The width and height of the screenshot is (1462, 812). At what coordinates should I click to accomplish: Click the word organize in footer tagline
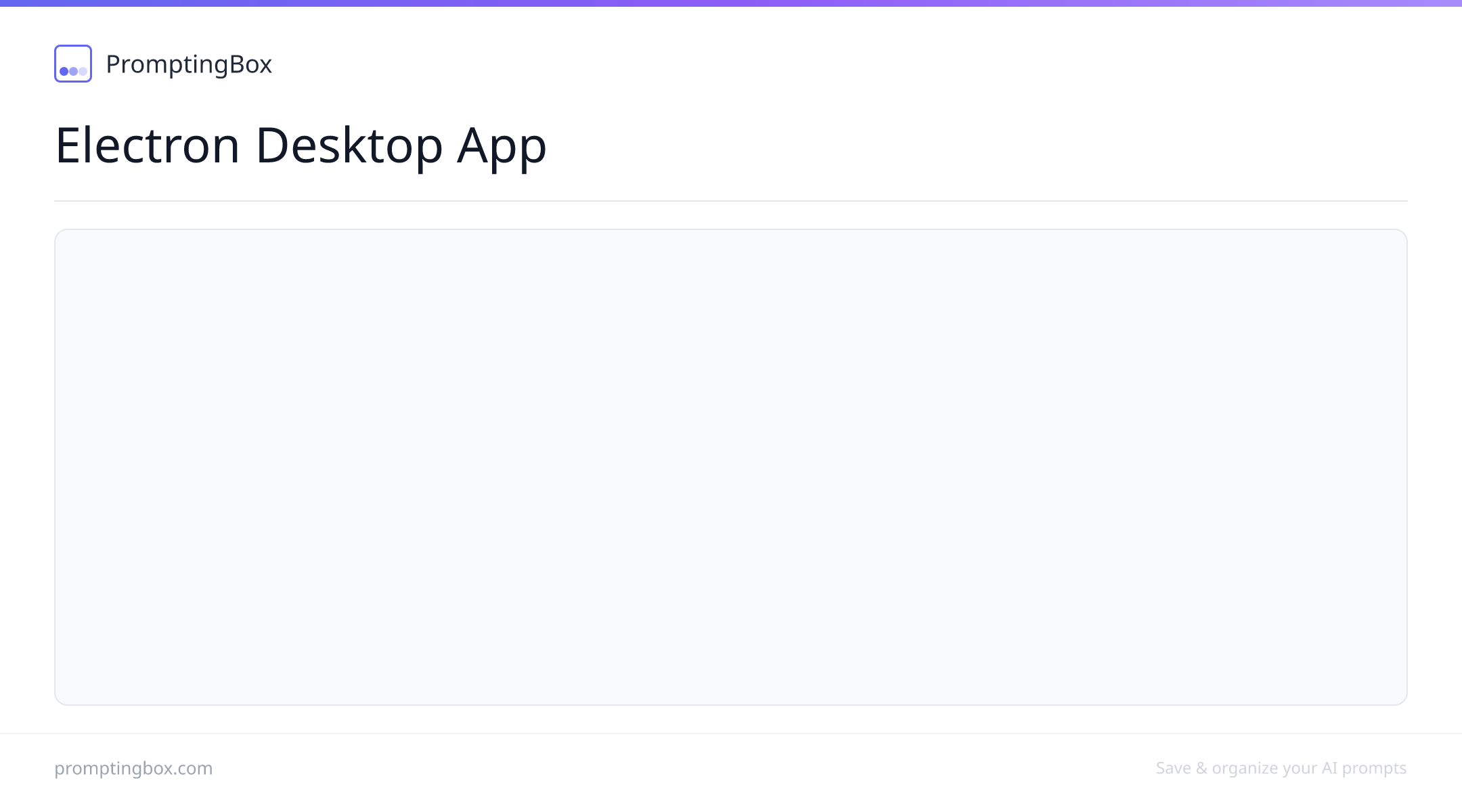click(1244, 769)
